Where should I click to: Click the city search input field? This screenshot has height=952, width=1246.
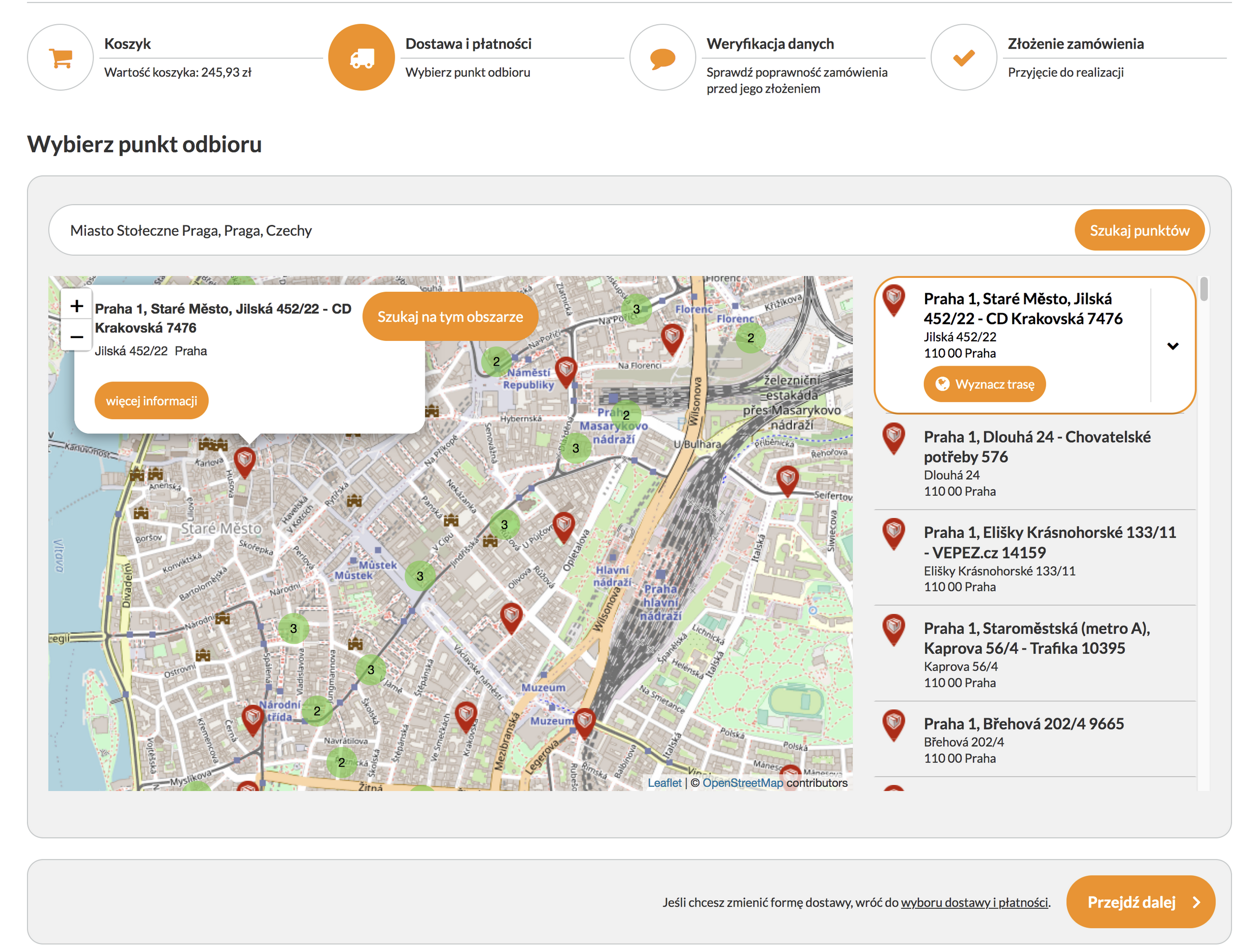pyautogui.click(x=561, y=230)
